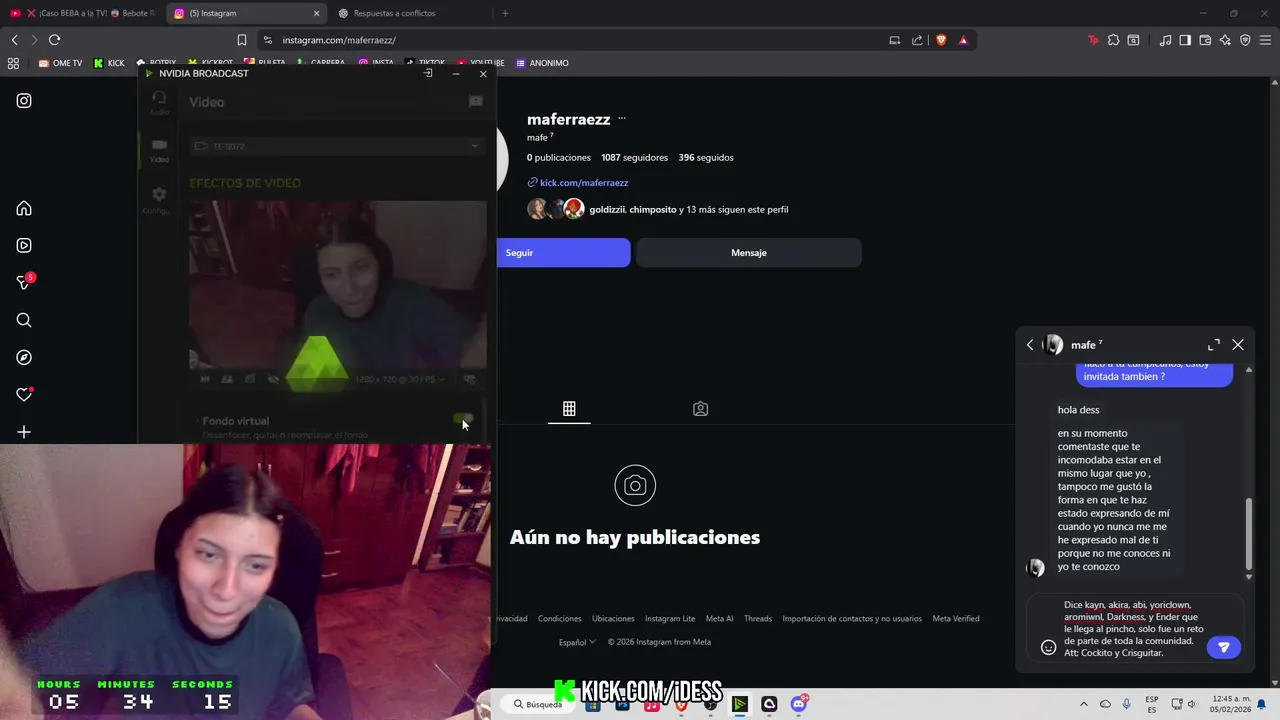Screen dimensions: 1280x720
Task: Open Reels in the Instagram sidebar
Action: pyautogui.click(x=24, y=245)
